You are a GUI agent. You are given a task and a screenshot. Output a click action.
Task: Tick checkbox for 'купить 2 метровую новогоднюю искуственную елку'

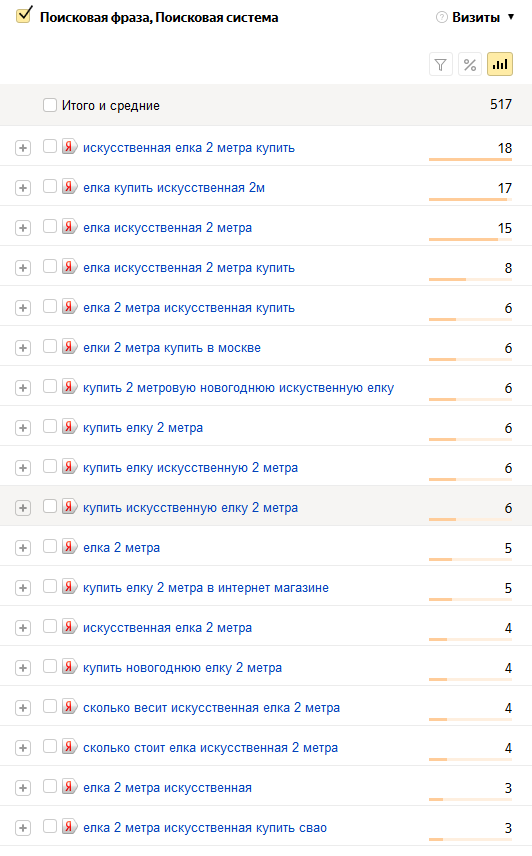click(50, 387)
